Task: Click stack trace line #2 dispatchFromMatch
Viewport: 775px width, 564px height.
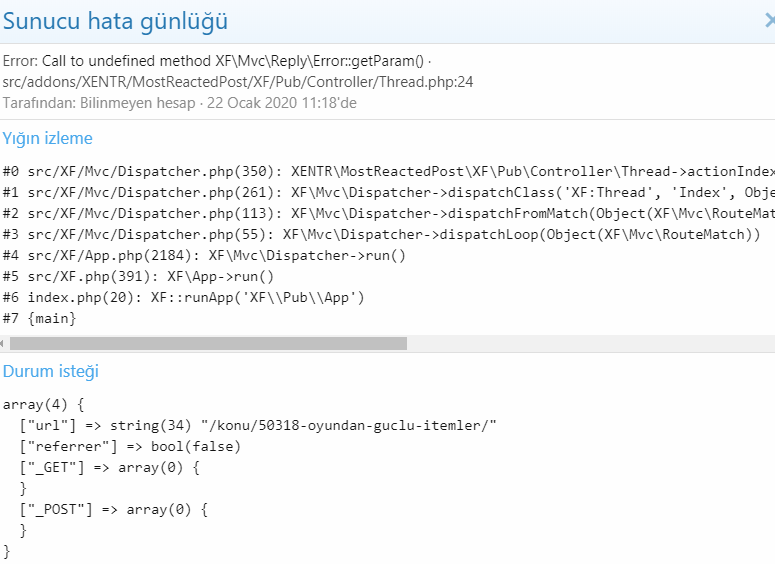Action: 388,214
